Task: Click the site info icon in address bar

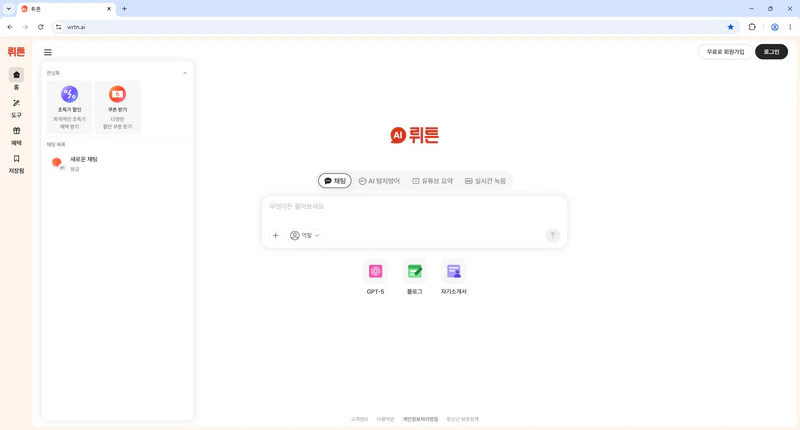Action: pos(59,27)
